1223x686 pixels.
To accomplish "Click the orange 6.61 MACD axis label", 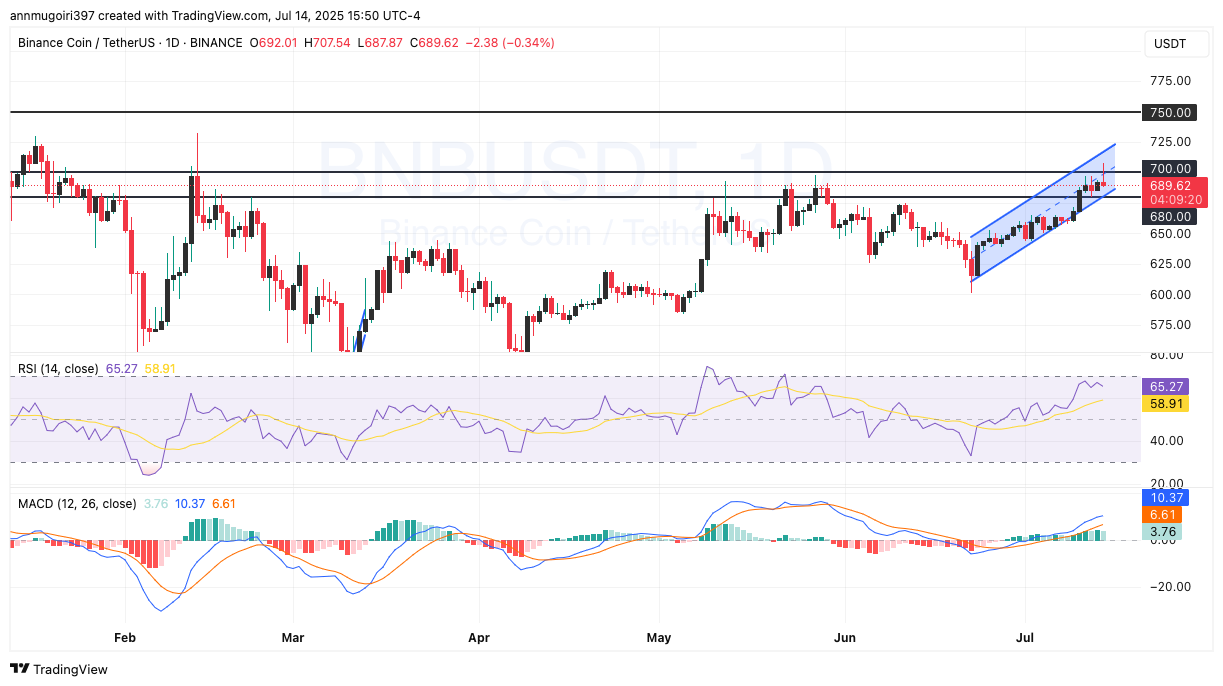I will [1163, 514].
